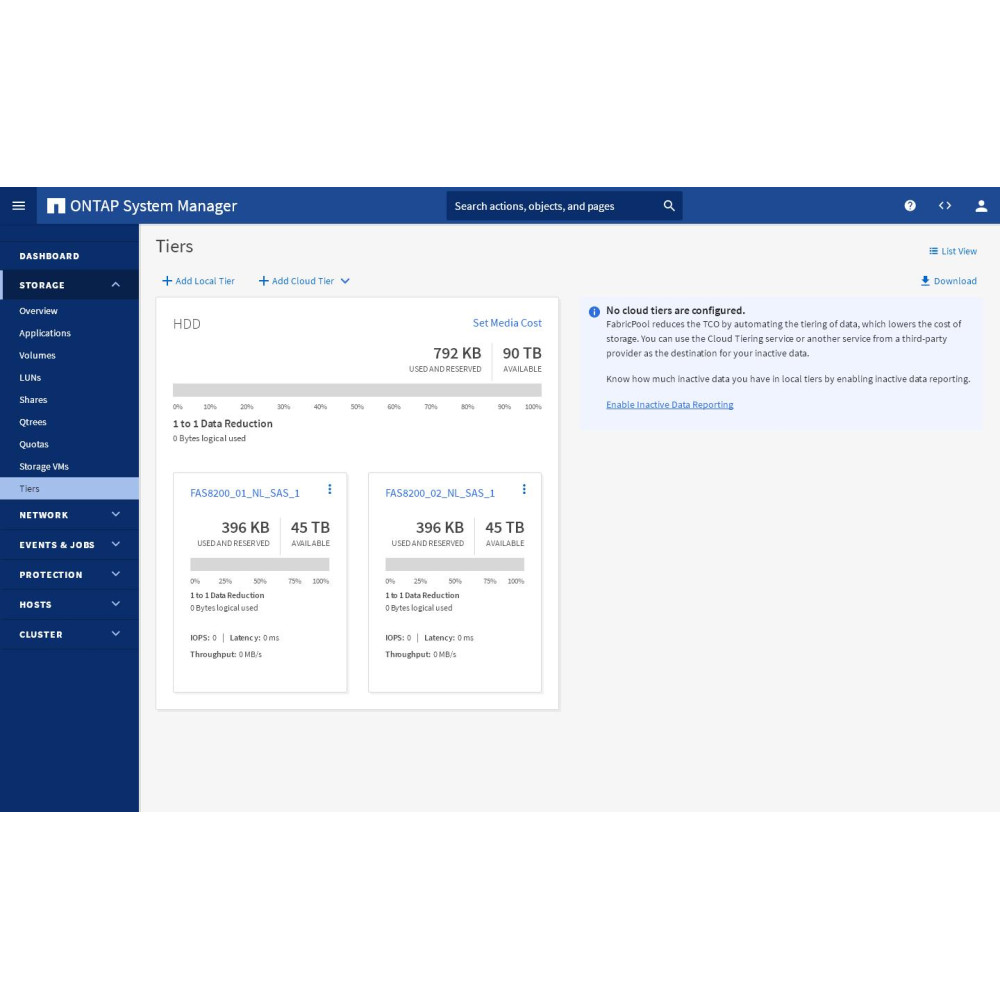
Task: Expand the Events & Jobs section
Action: click(115, 545)
